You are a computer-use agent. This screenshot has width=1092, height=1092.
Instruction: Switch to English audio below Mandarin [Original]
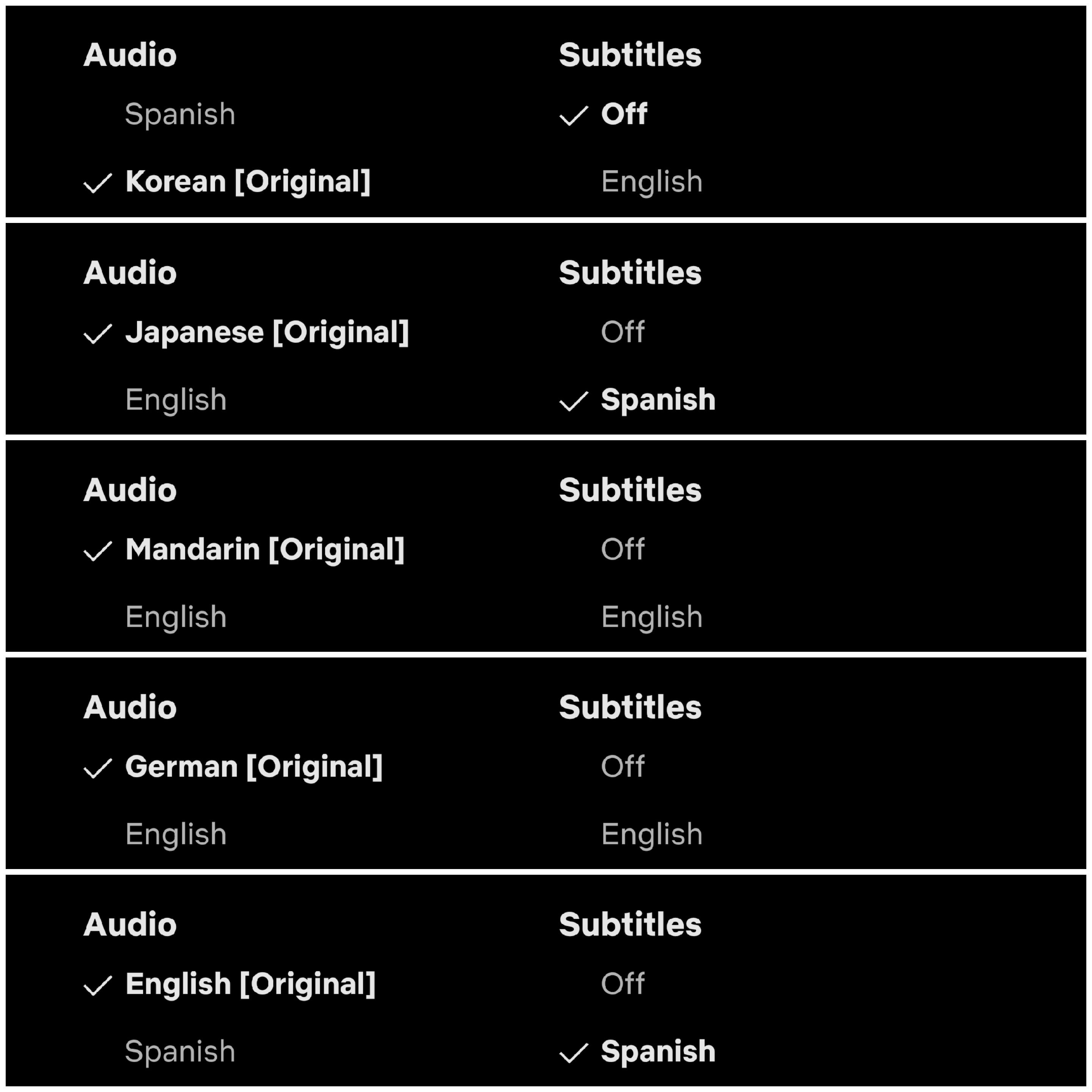click(176, 617)
